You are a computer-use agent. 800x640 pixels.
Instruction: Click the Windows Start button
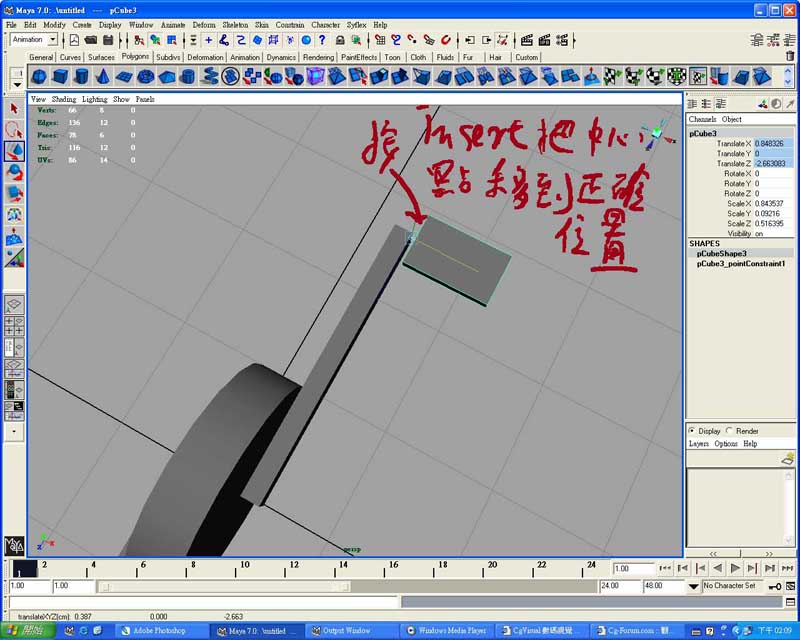pyautogui.click(x=28, y=631)
